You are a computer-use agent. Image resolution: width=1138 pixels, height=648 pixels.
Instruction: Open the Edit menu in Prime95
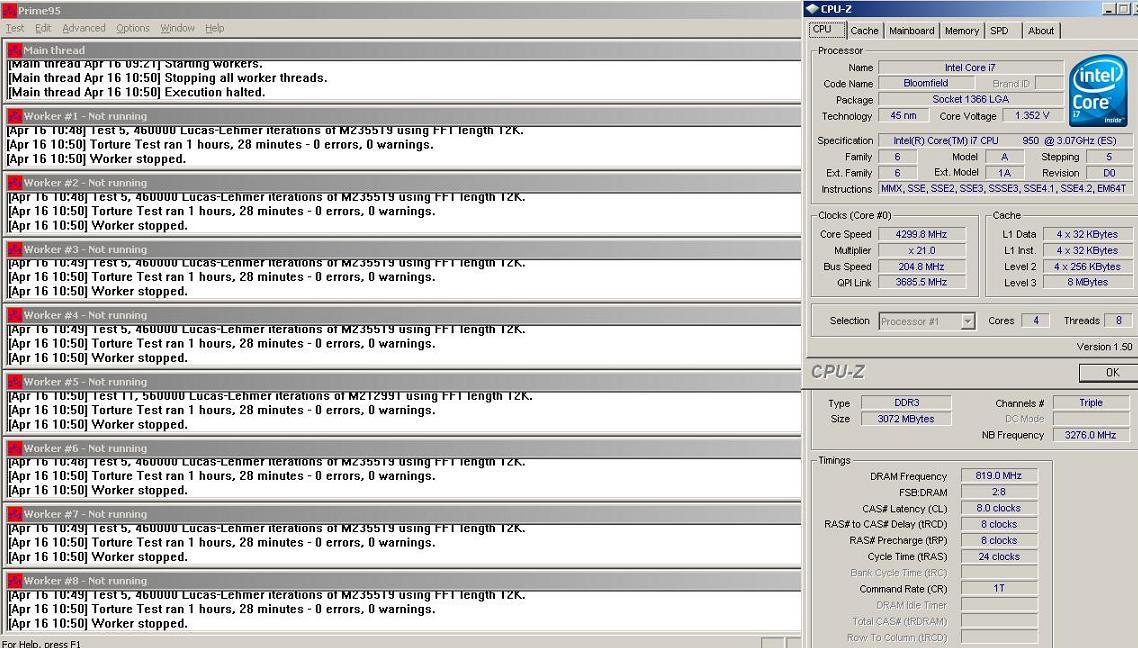tap(44, 28)
